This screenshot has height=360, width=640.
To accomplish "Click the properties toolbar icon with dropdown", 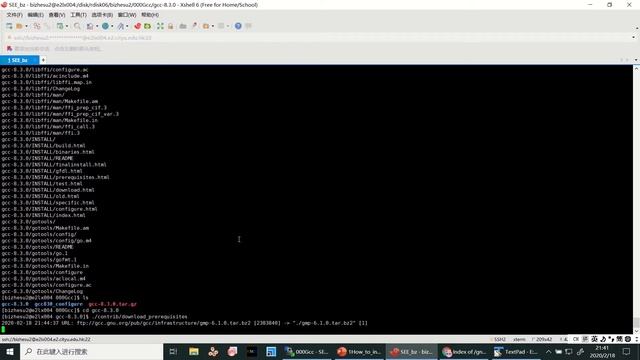I will [60, 26].
